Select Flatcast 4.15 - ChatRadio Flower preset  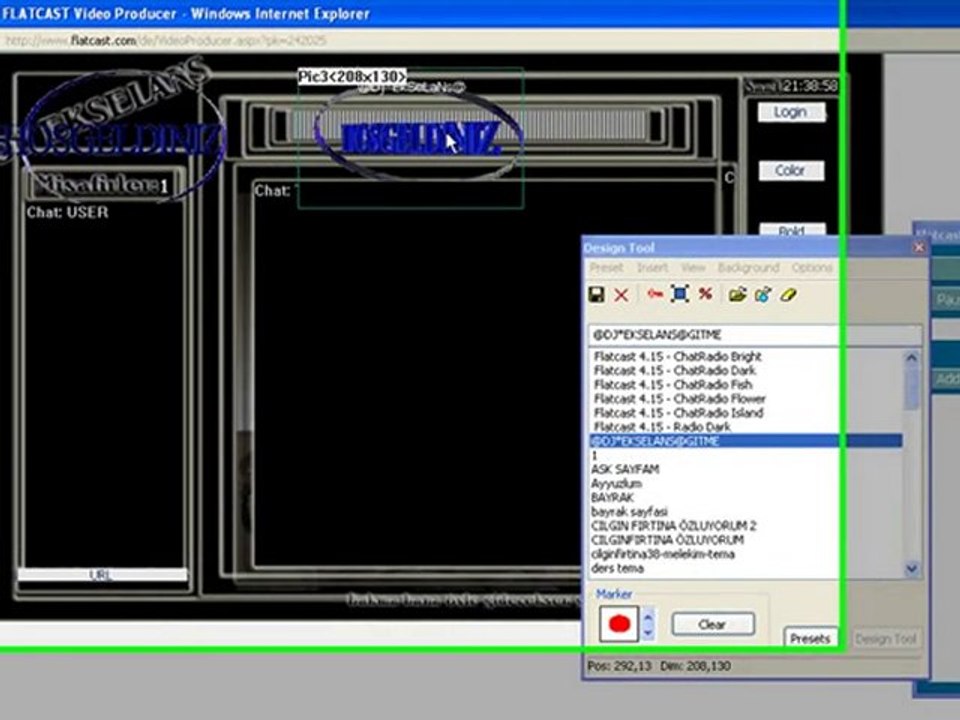click(680, 399)
